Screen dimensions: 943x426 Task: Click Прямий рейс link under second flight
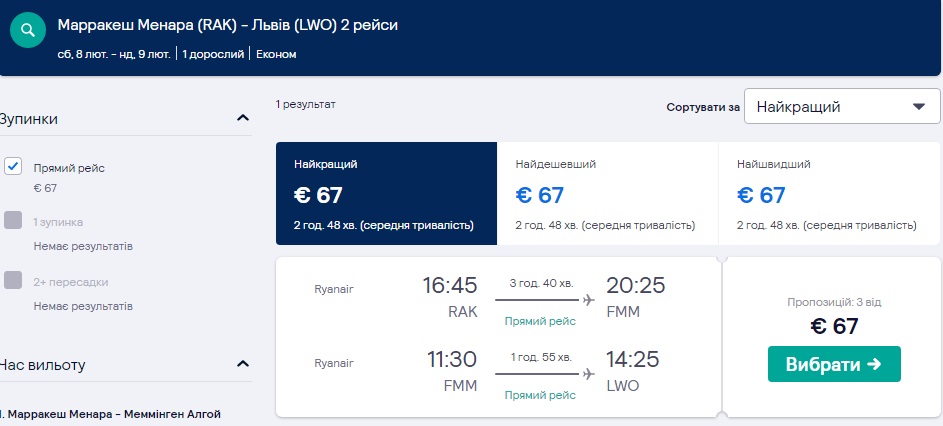(x=540, y=396)
